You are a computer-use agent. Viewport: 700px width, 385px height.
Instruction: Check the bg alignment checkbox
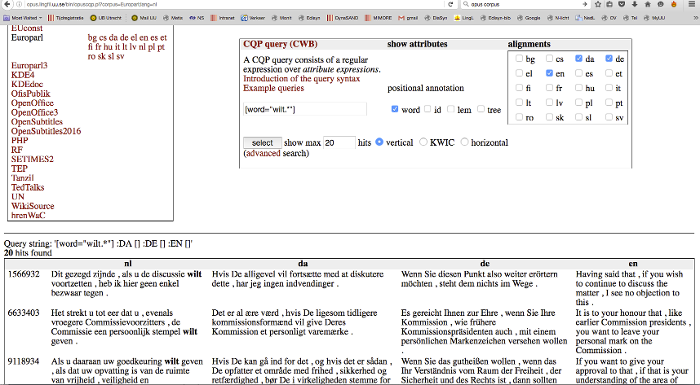click(519, 59)
